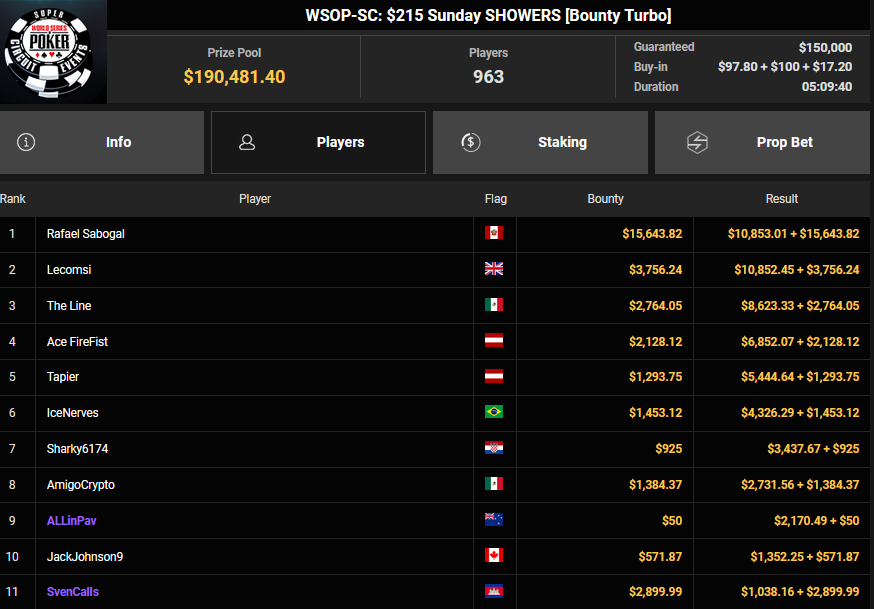874x609 pixels.
Task: Open the SvenCalls player link
Action: tap(73, 591)
